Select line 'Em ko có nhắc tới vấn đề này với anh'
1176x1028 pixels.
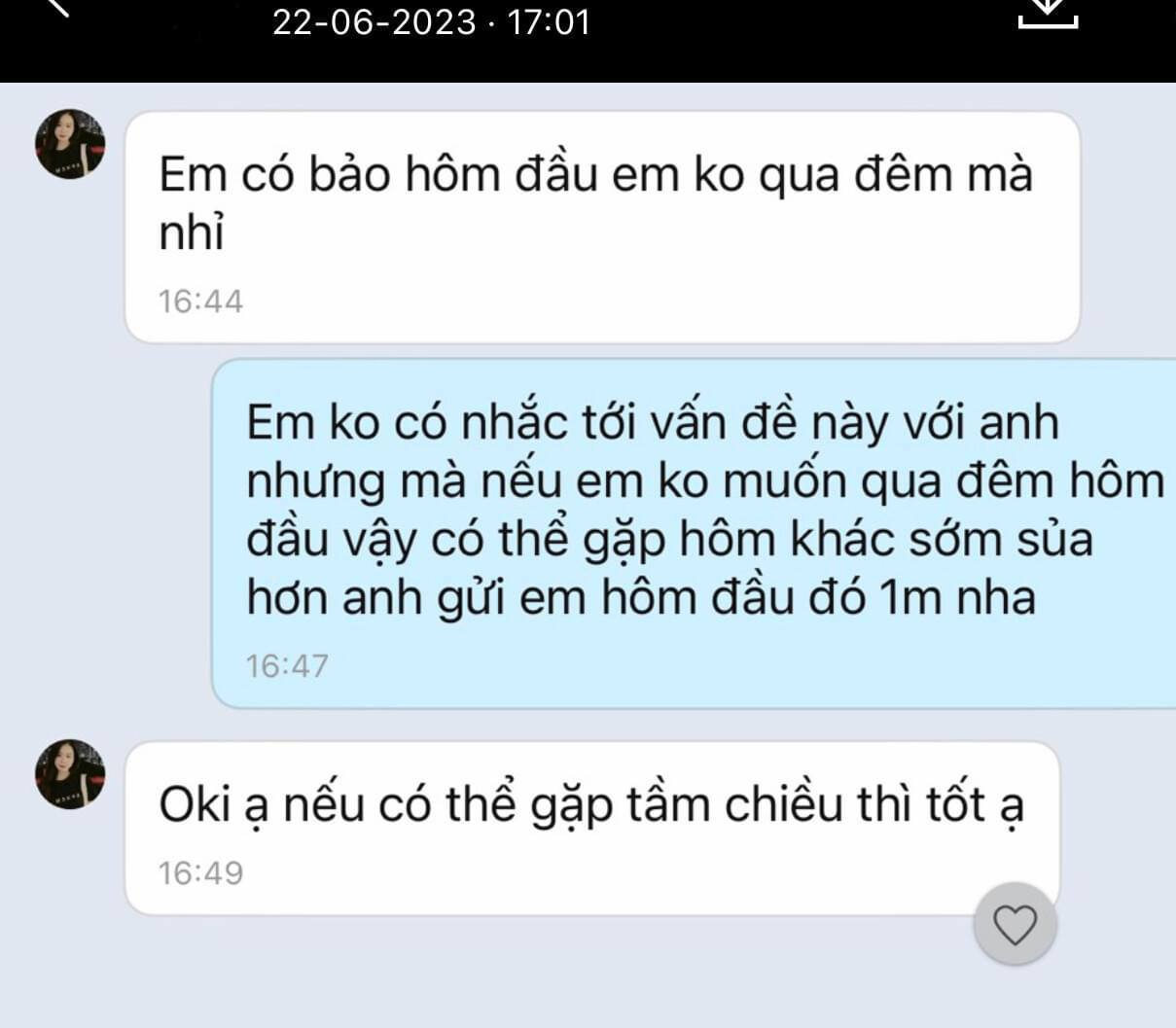(x=653, y=423)
